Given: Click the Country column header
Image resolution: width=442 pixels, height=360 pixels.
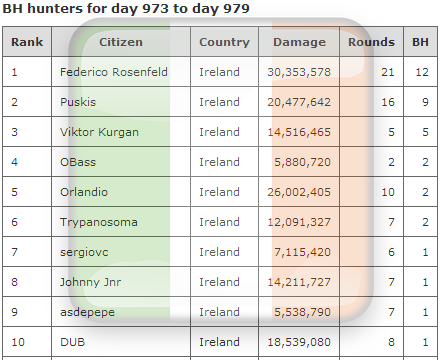Looking at the screenshot, I should pyautogui.click(x=224, y=42).
